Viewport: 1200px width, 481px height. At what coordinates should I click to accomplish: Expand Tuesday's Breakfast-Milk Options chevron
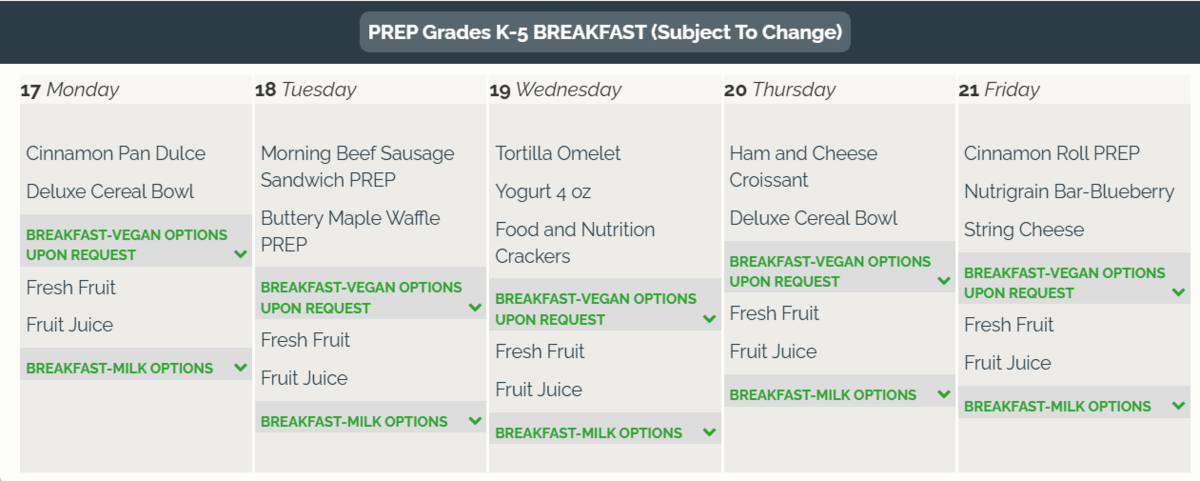point(475,421)
